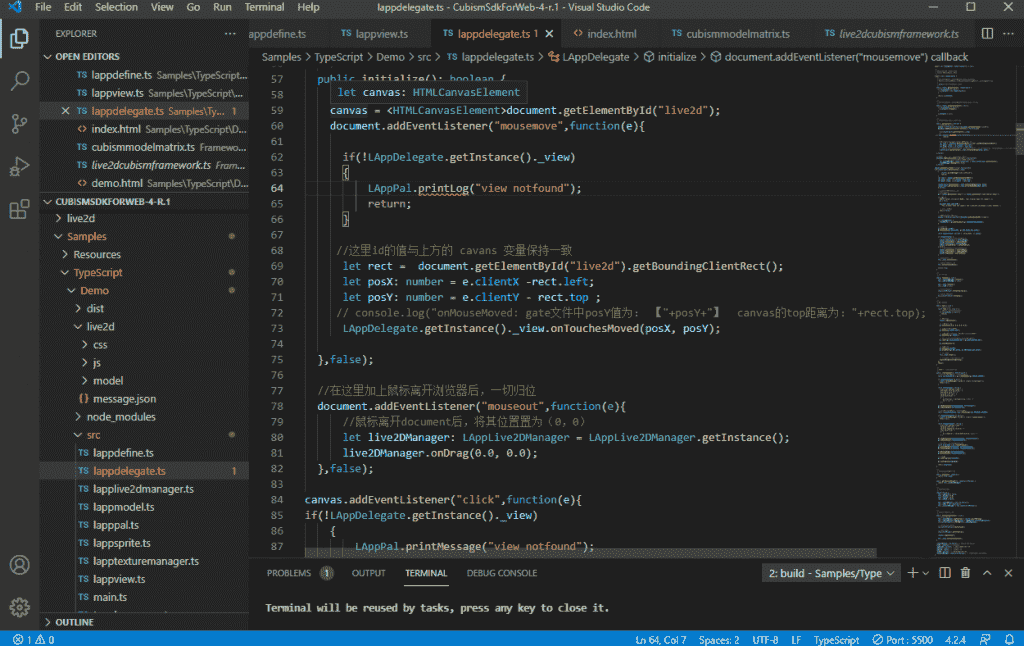The width and height of the screenshot is (1024, 646).
Task: Open the Edit menu
Action: click(72, 7)
